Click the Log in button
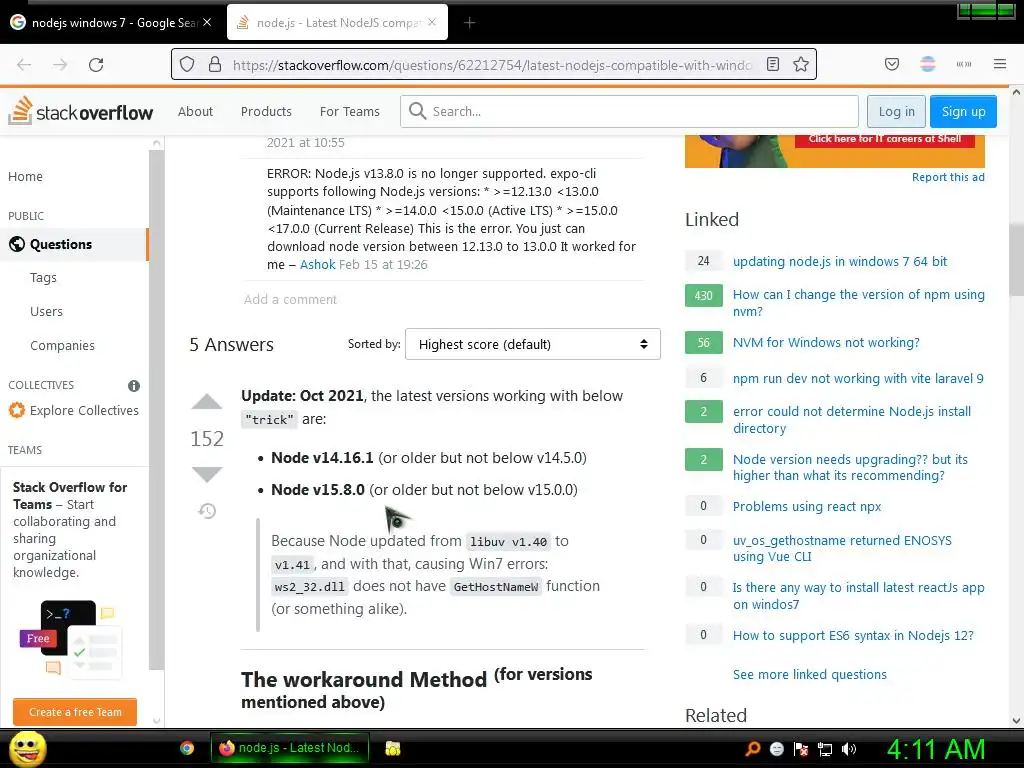The image size is (1024, 768). 897,111
